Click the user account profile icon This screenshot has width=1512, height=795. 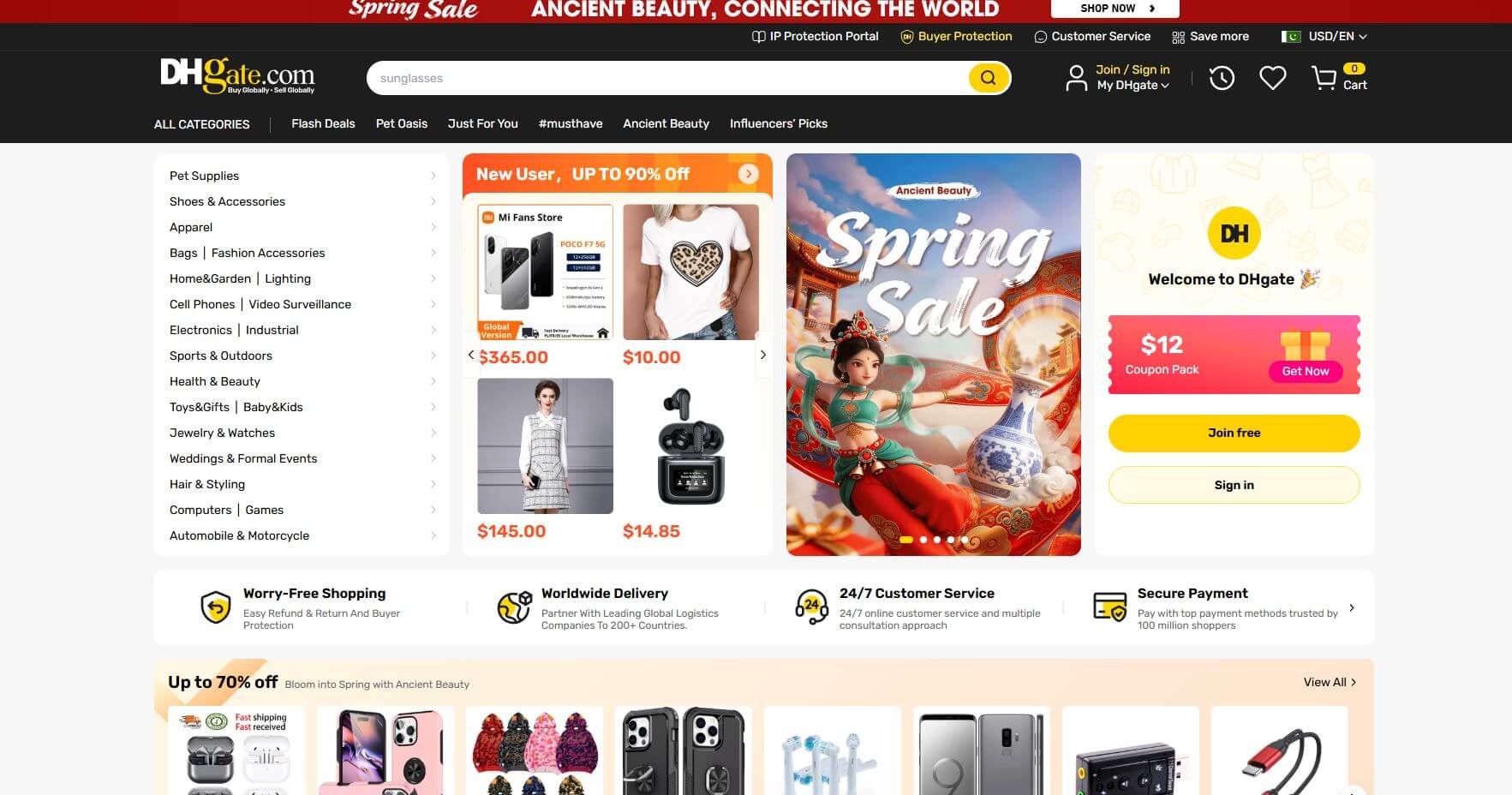(1076, 78)
